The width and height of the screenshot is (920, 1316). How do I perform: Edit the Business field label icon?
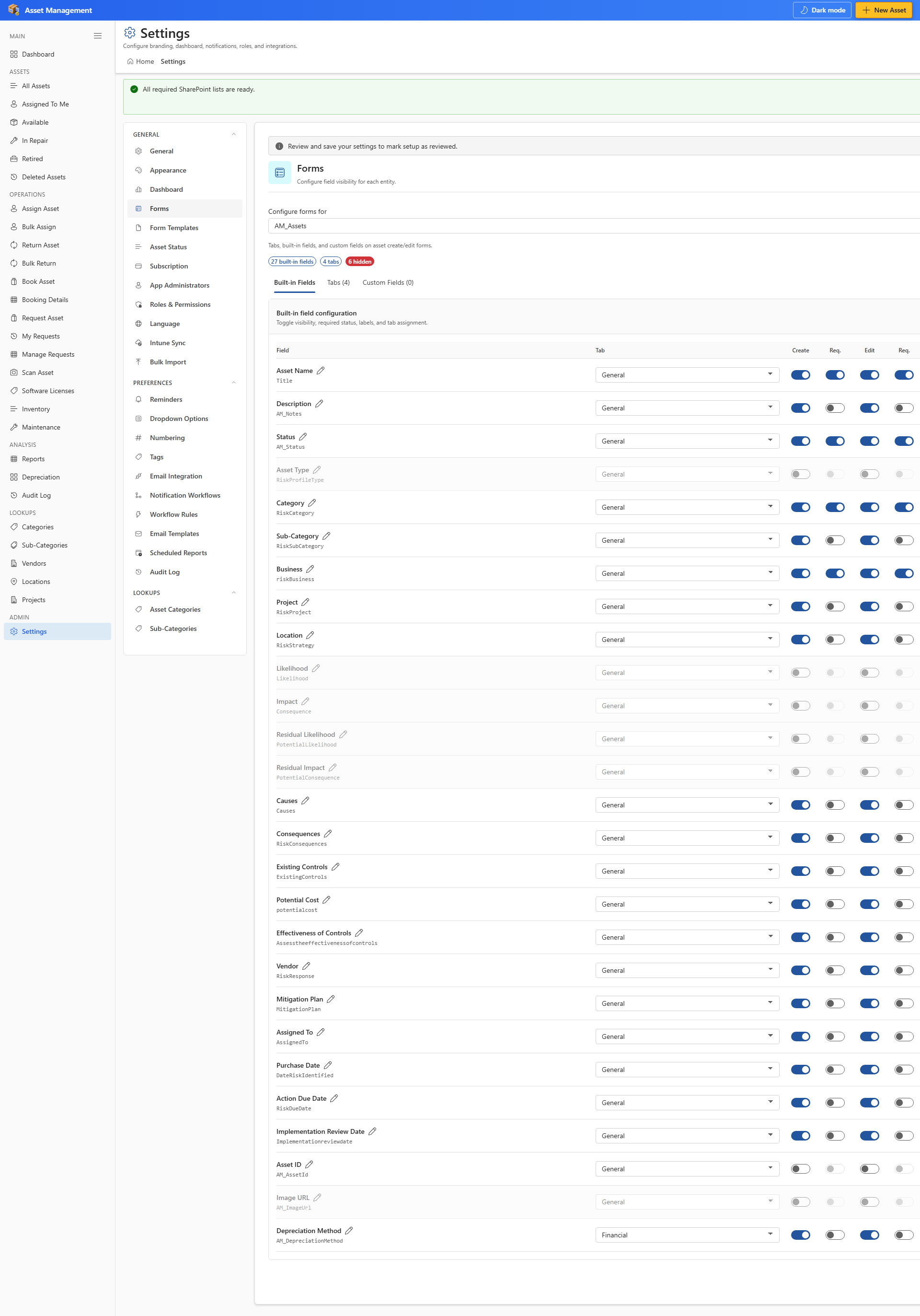[x=310, y=569]
